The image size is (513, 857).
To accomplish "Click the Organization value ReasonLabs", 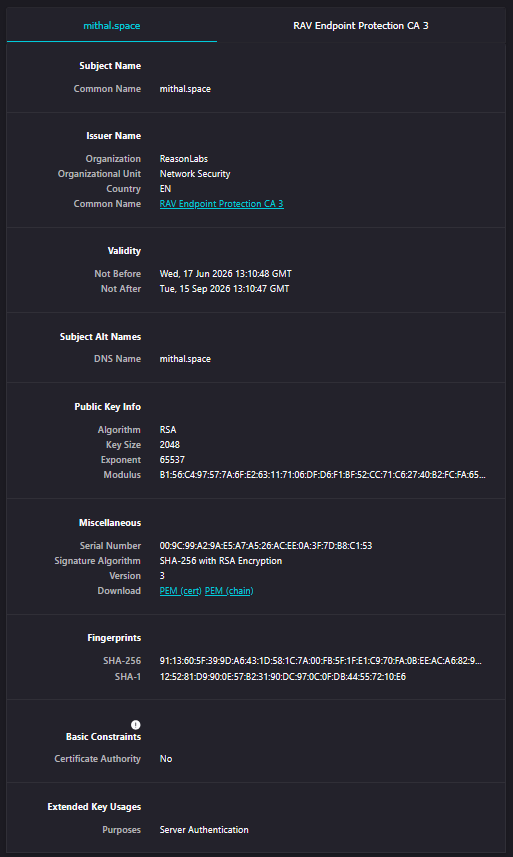I will 184,159.
